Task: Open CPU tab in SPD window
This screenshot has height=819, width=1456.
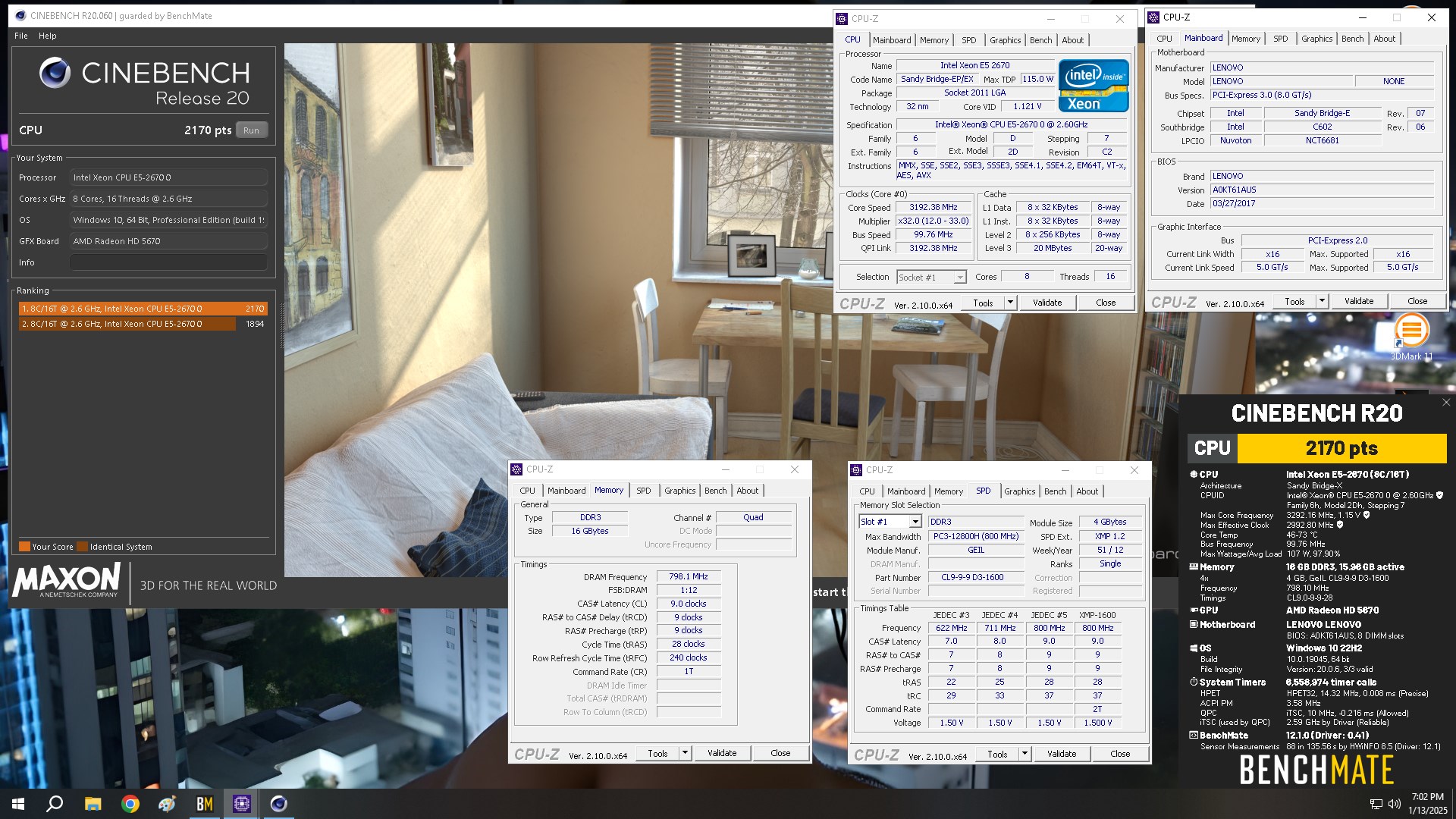Action: [x=867, y=491]
